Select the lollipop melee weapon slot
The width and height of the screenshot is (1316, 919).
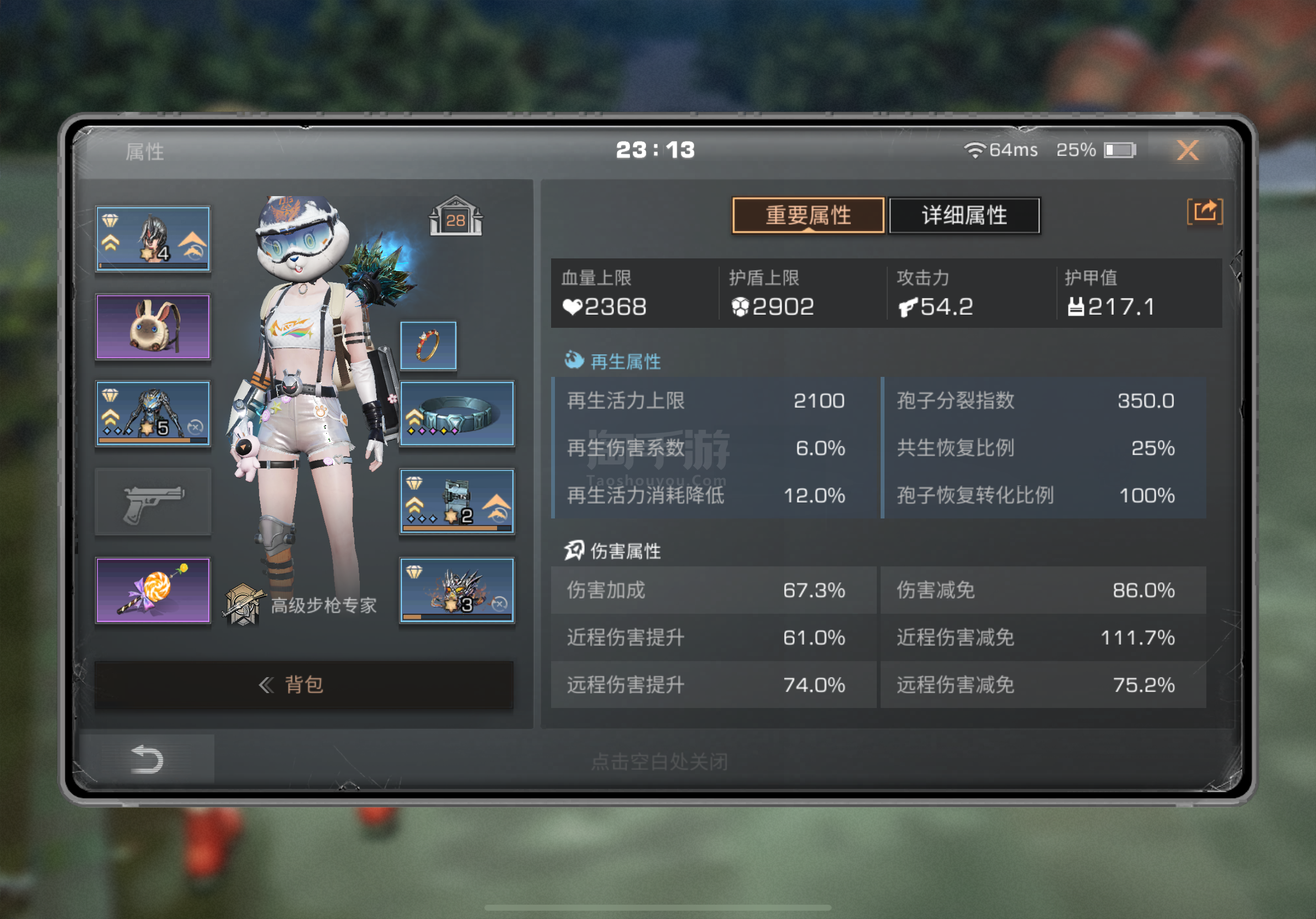point(153,590)
